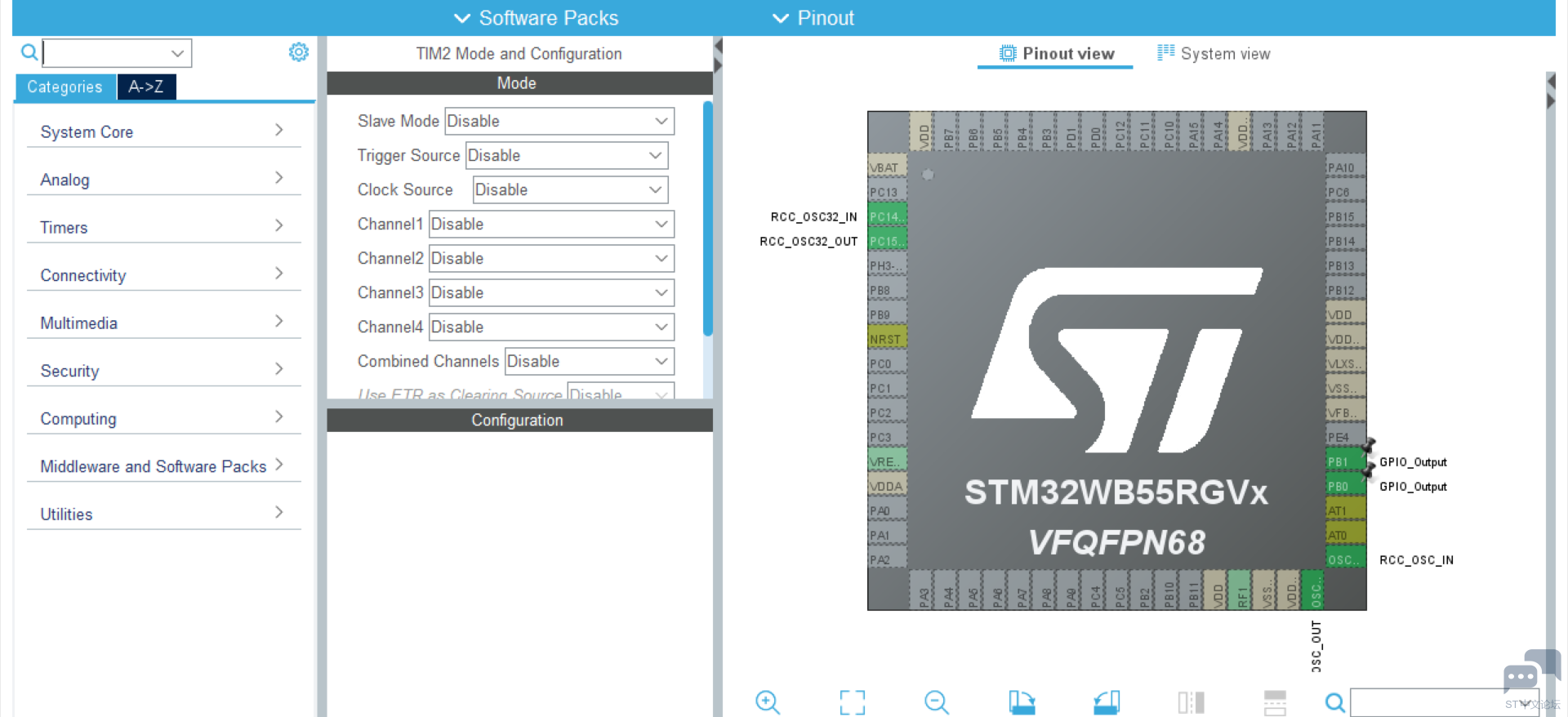This screenshot has width=1568, height=717.
Task: Open the Combined Channels dropdown
Action: coord(590,361)
